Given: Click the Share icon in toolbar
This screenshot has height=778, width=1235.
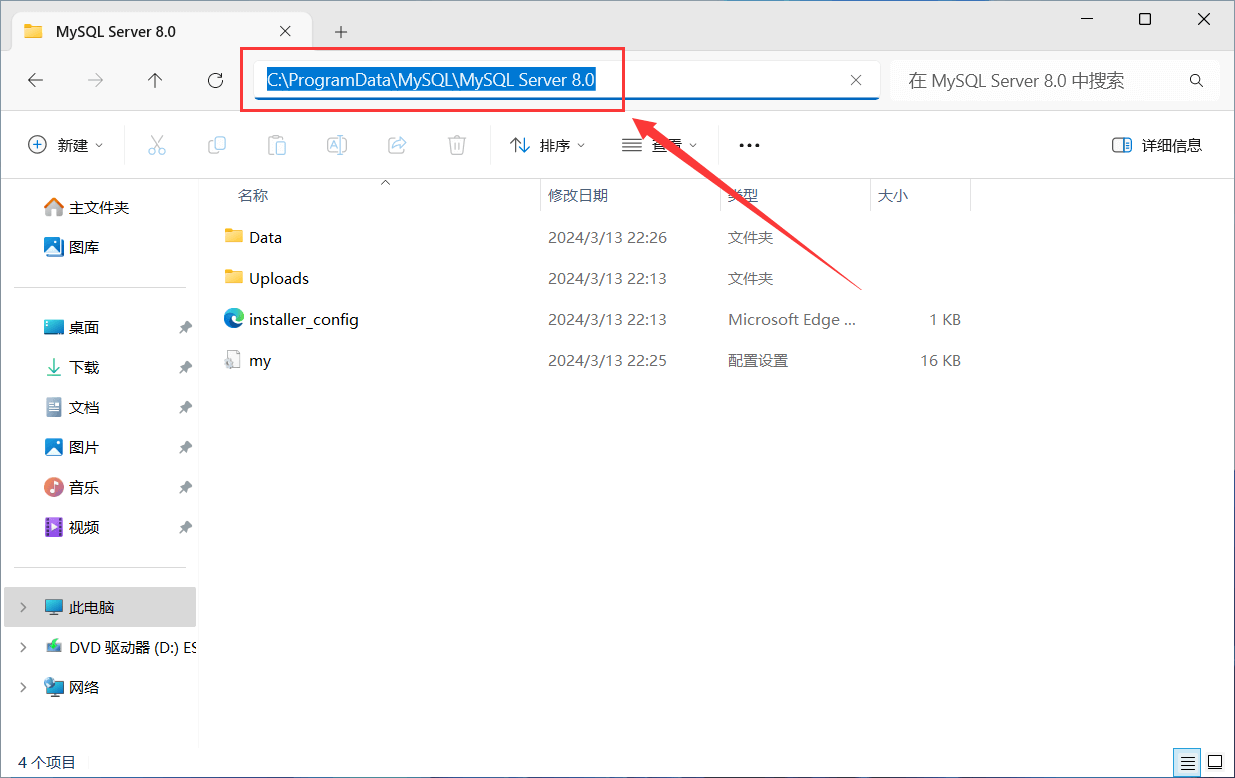Looking at the screenshot, I should [x=397, y=145].
